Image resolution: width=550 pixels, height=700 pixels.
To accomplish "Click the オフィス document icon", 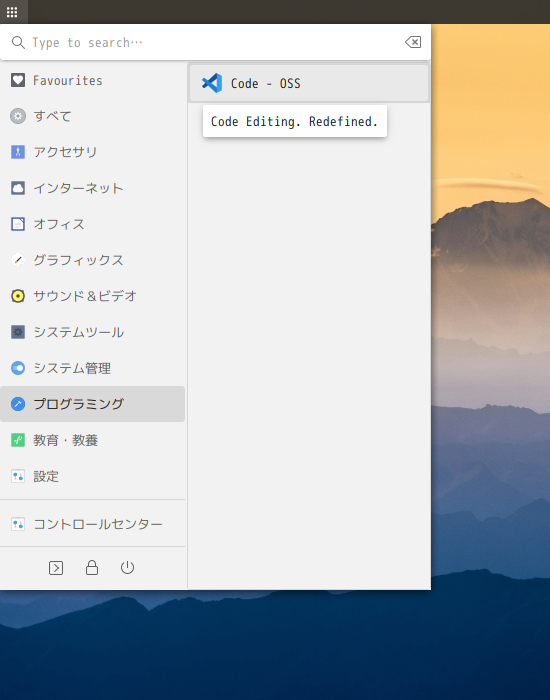I will click(18, 224).
